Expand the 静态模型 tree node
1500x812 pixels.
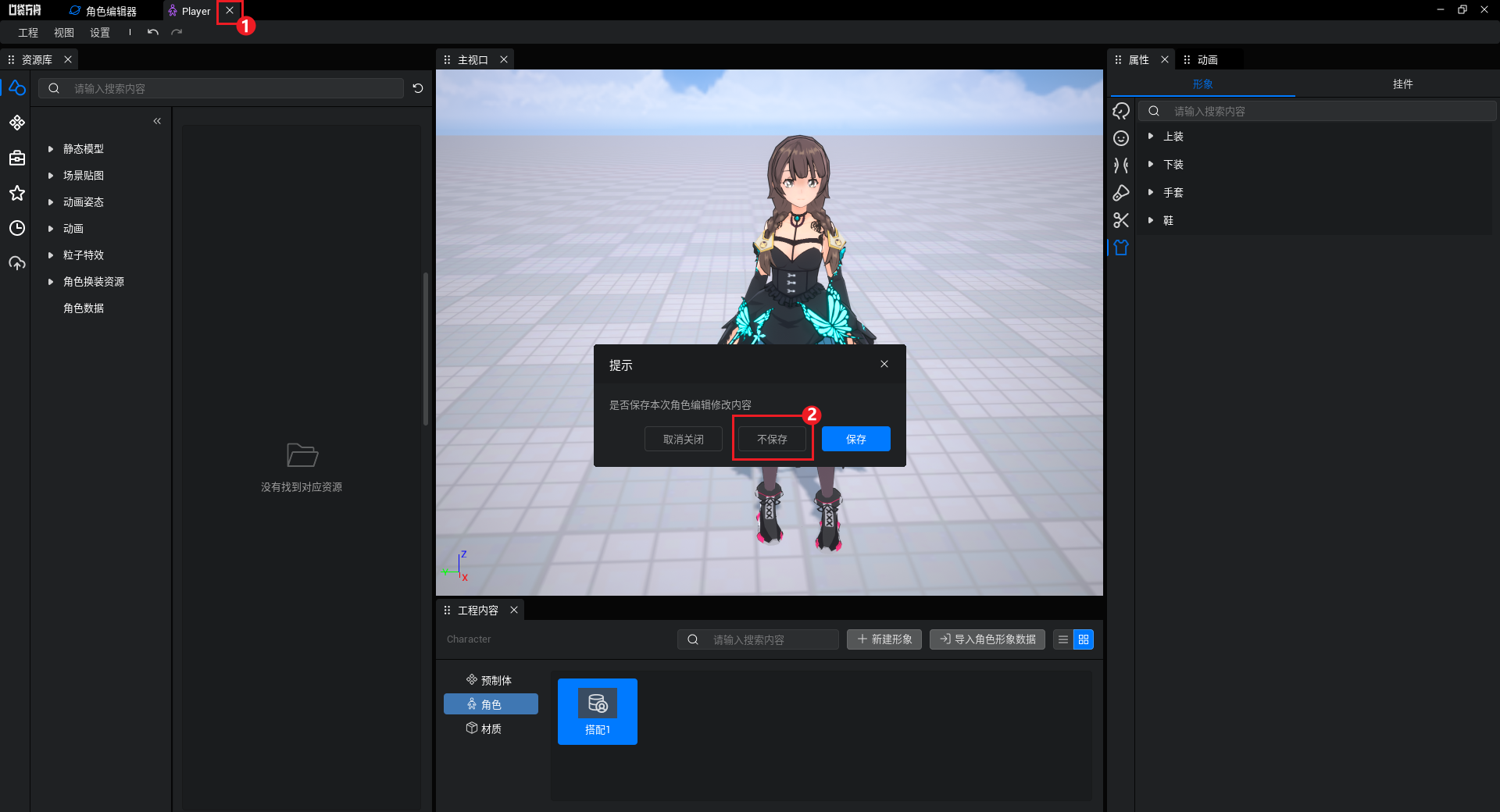51,149
